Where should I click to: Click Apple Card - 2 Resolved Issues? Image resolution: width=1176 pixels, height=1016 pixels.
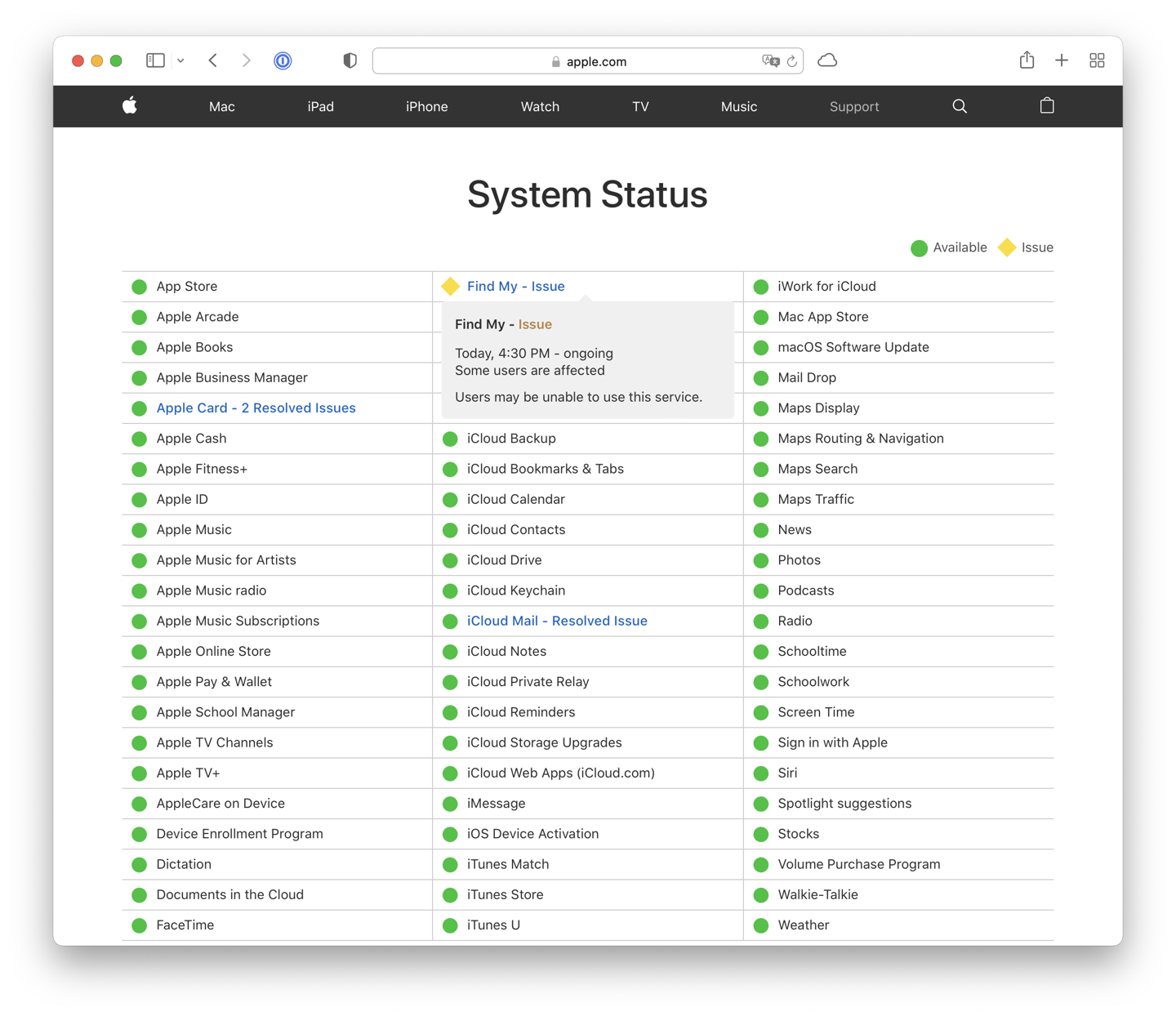pyautogui.click(x=256, y=408)
